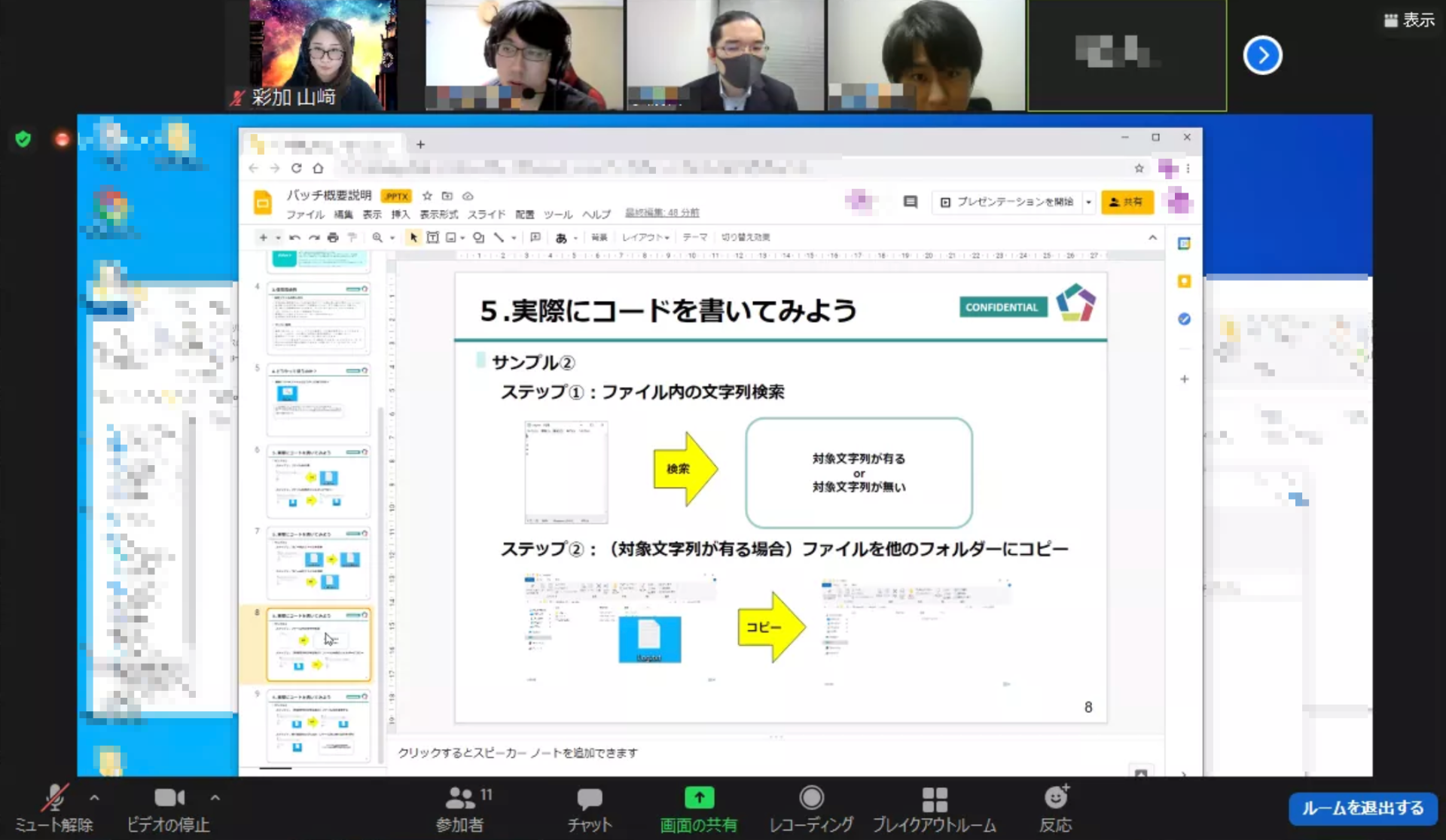
Task: Open the レイアウト layout dropdown
Action: [x=645, y=237]
